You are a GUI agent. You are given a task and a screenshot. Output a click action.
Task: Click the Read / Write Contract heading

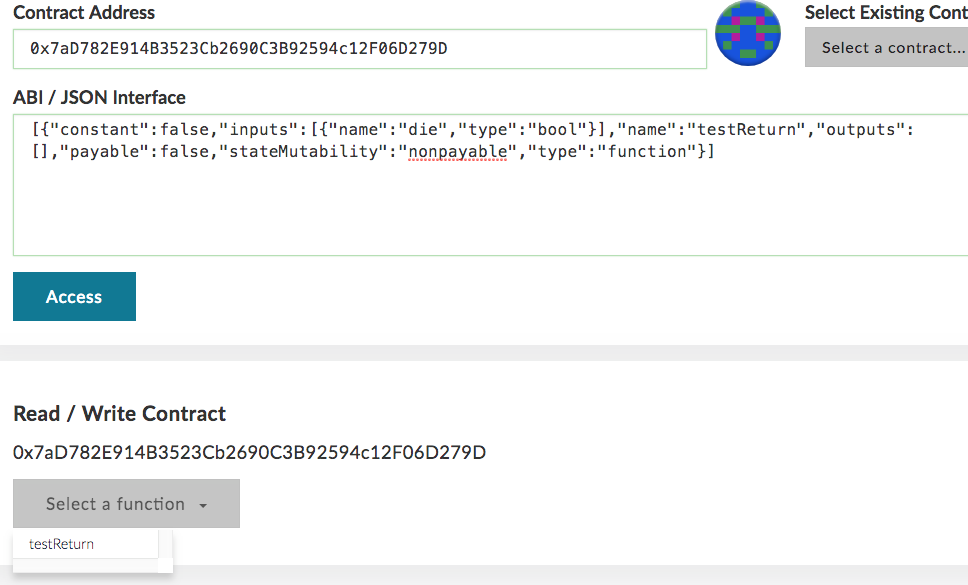(x=118, y=413)
